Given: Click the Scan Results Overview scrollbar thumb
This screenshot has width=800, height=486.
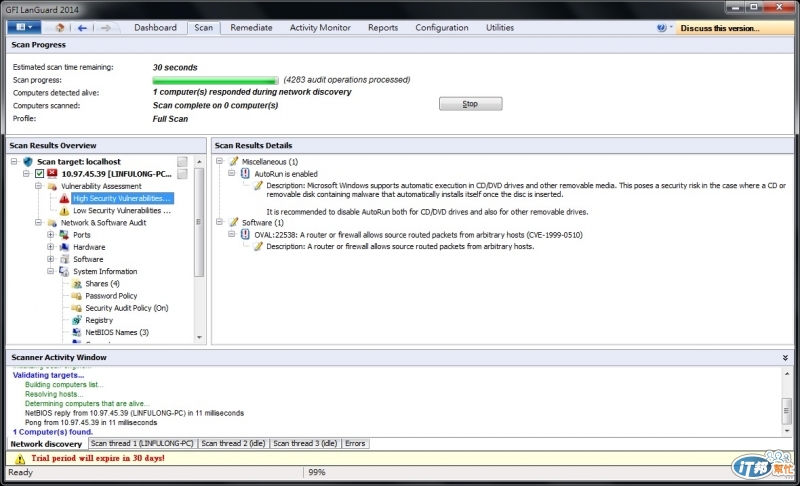Looking at the screenshot, I should 199,222.
